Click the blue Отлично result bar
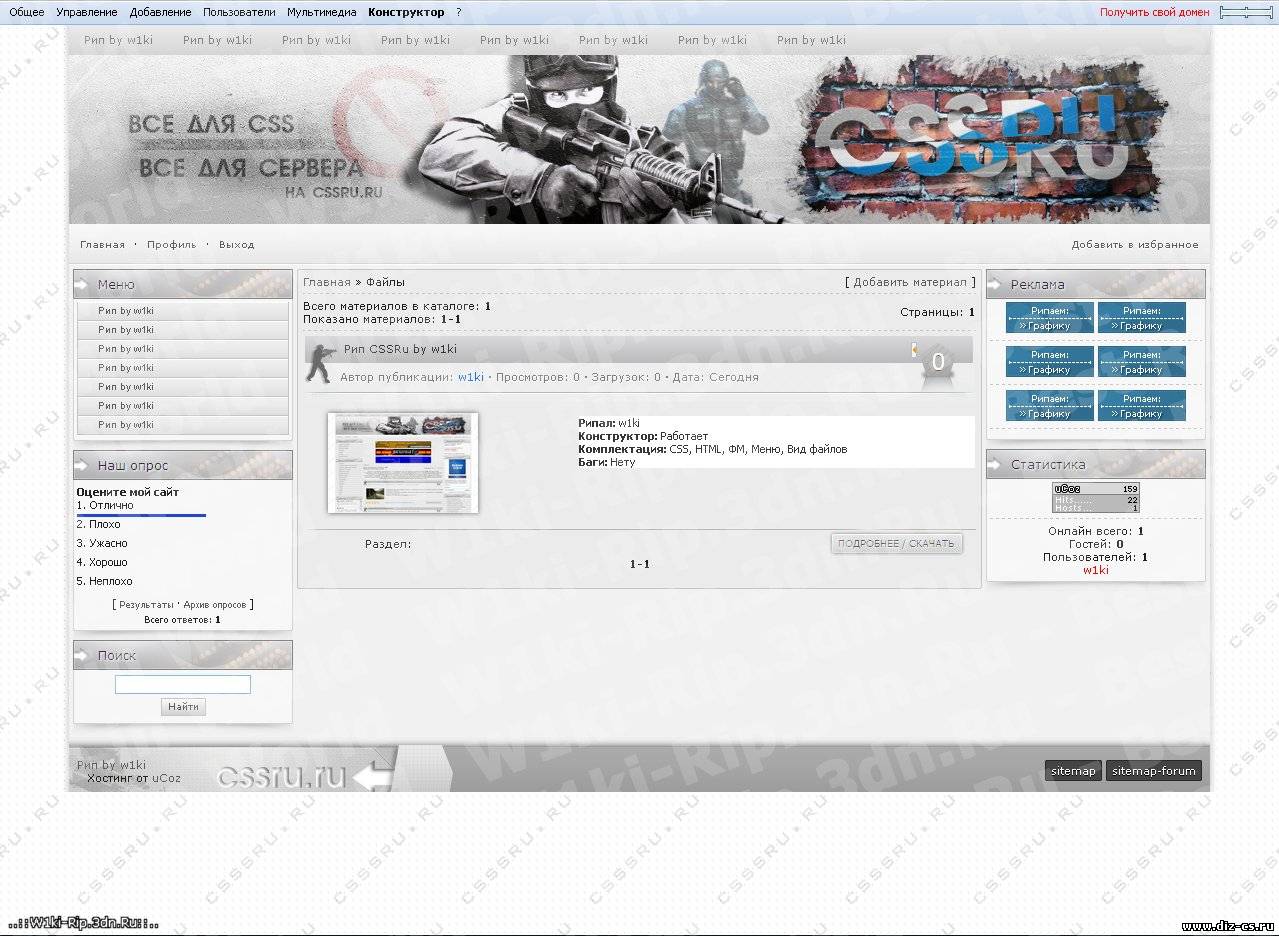 141,515
